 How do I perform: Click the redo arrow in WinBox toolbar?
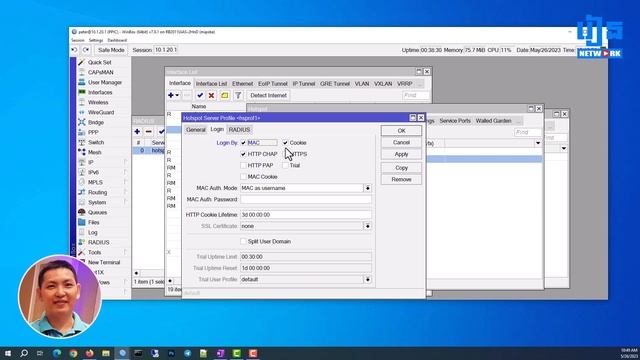(86, 50)
